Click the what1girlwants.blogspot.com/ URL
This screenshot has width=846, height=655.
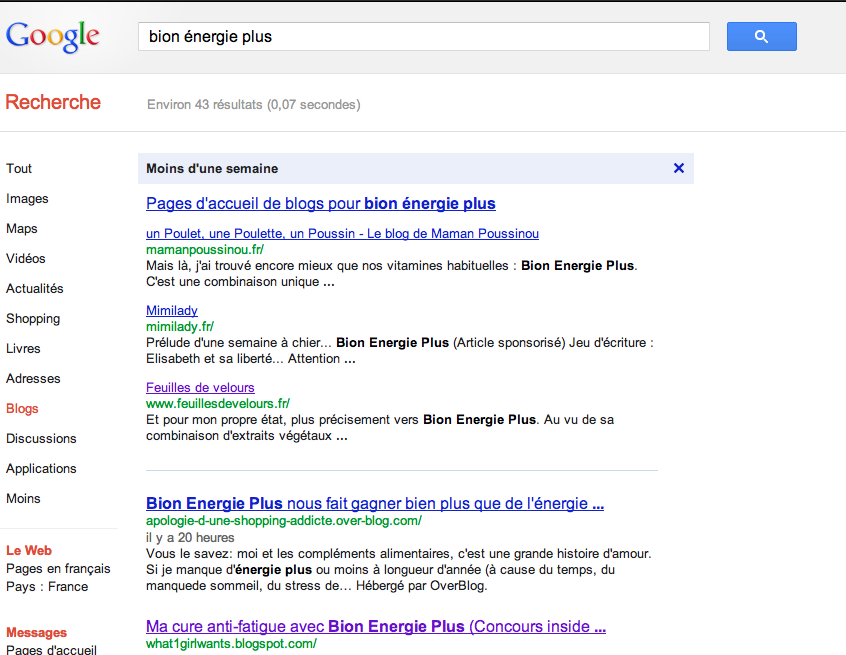[x=231, y=644]
